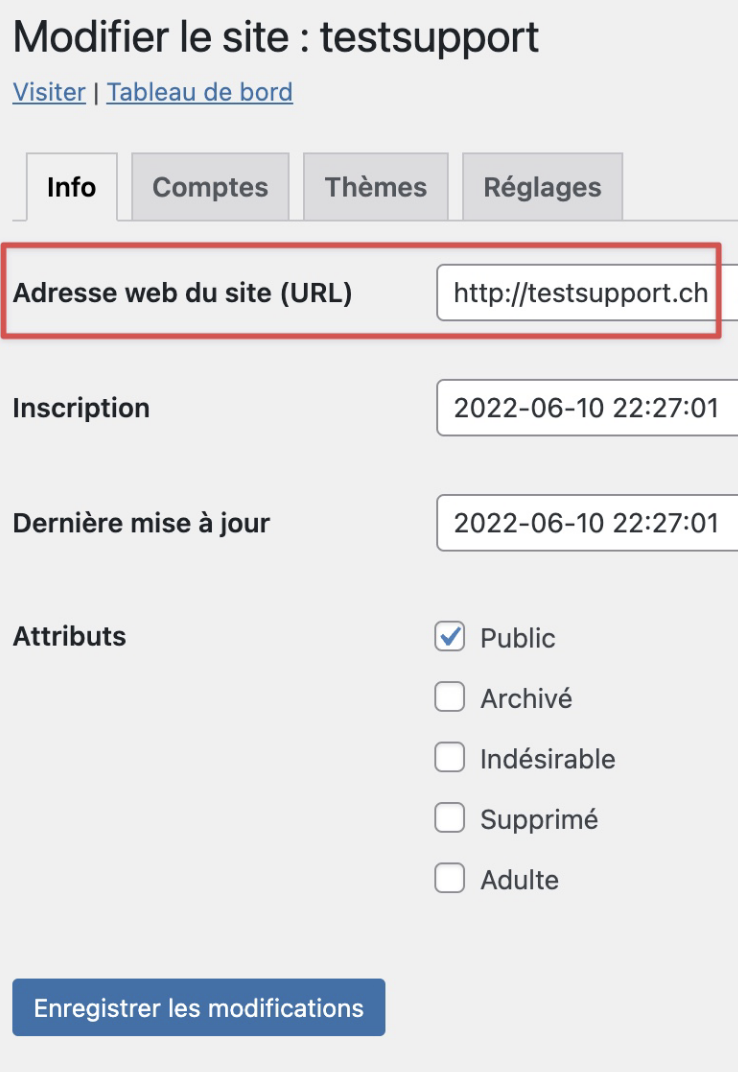Image resolution: width=738 pixels, height=1072 pixels.
Task: Toggle the Adulte checkbox
Action: coord(450,880)
